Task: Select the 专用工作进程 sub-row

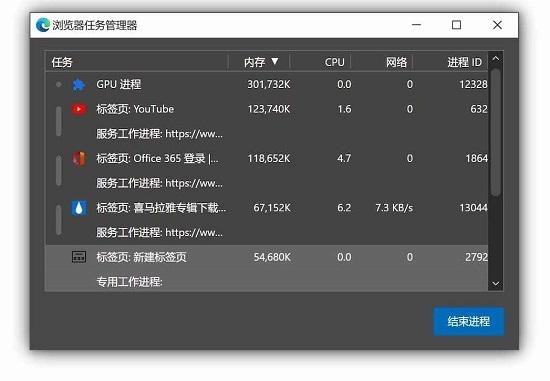Action: tap(267, 281)
